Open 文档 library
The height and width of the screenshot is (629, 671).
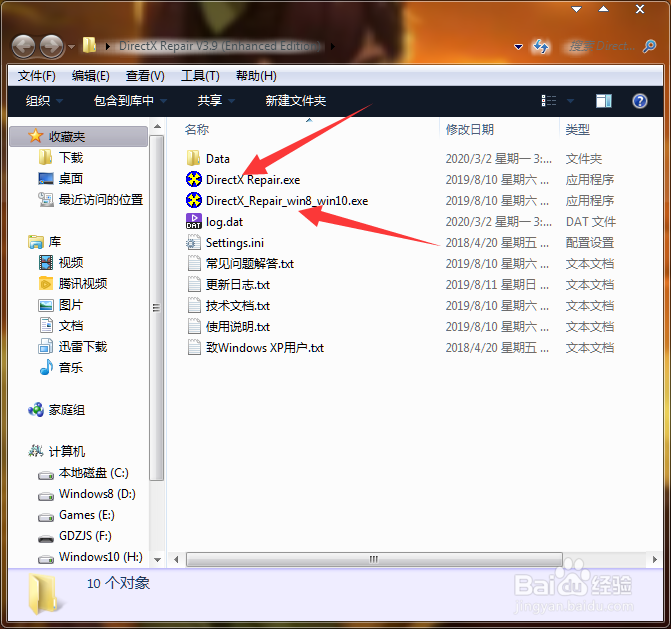[71, 326]
